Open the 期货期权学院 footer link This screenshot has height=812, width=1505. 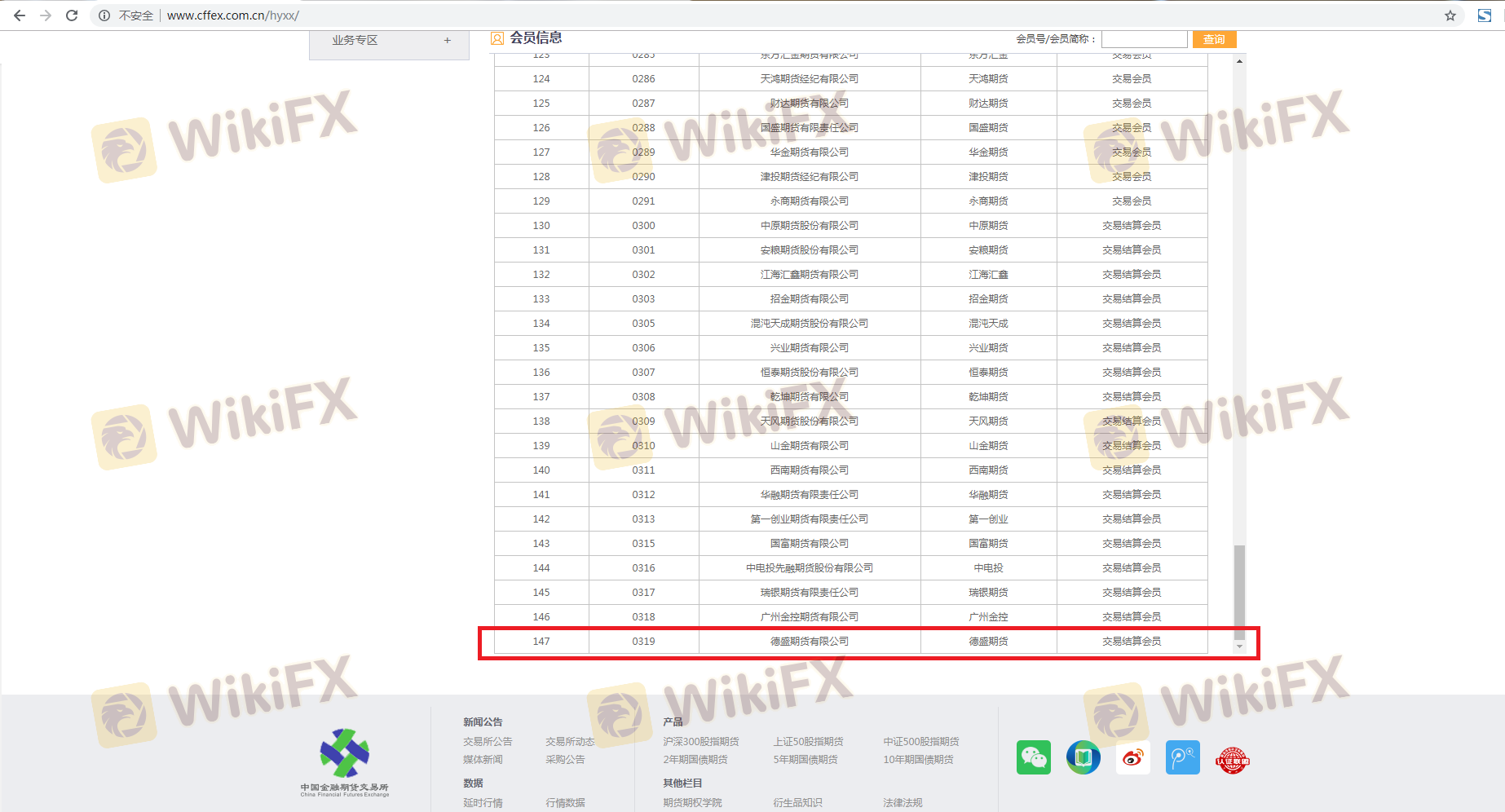[x=692, y=802]
